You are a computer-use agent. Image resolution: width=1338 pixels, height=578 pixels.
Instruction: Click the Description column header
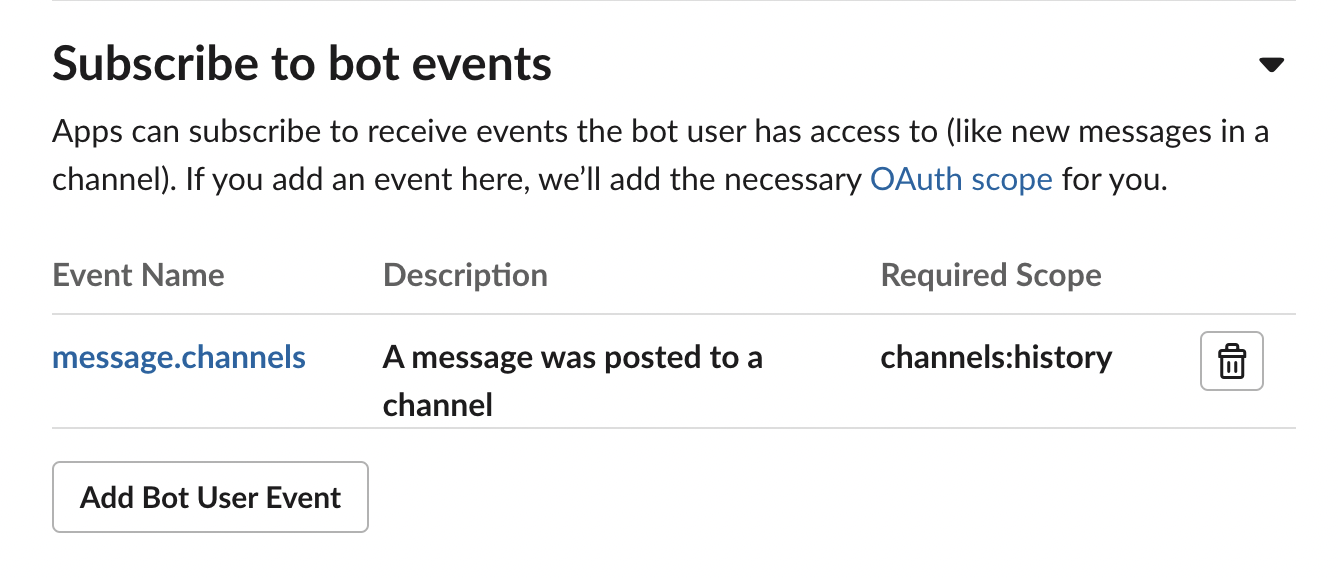(465, 275)
